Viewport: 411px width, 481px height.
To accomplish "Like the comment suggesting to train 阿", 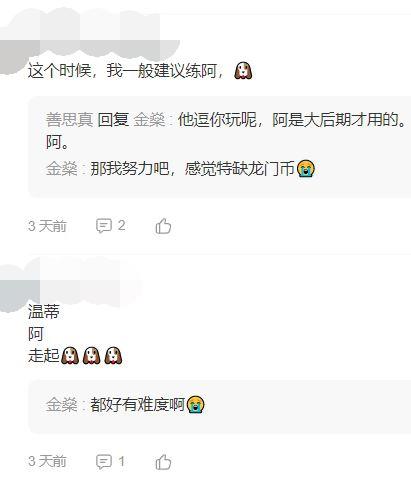I will pos(163,226).
